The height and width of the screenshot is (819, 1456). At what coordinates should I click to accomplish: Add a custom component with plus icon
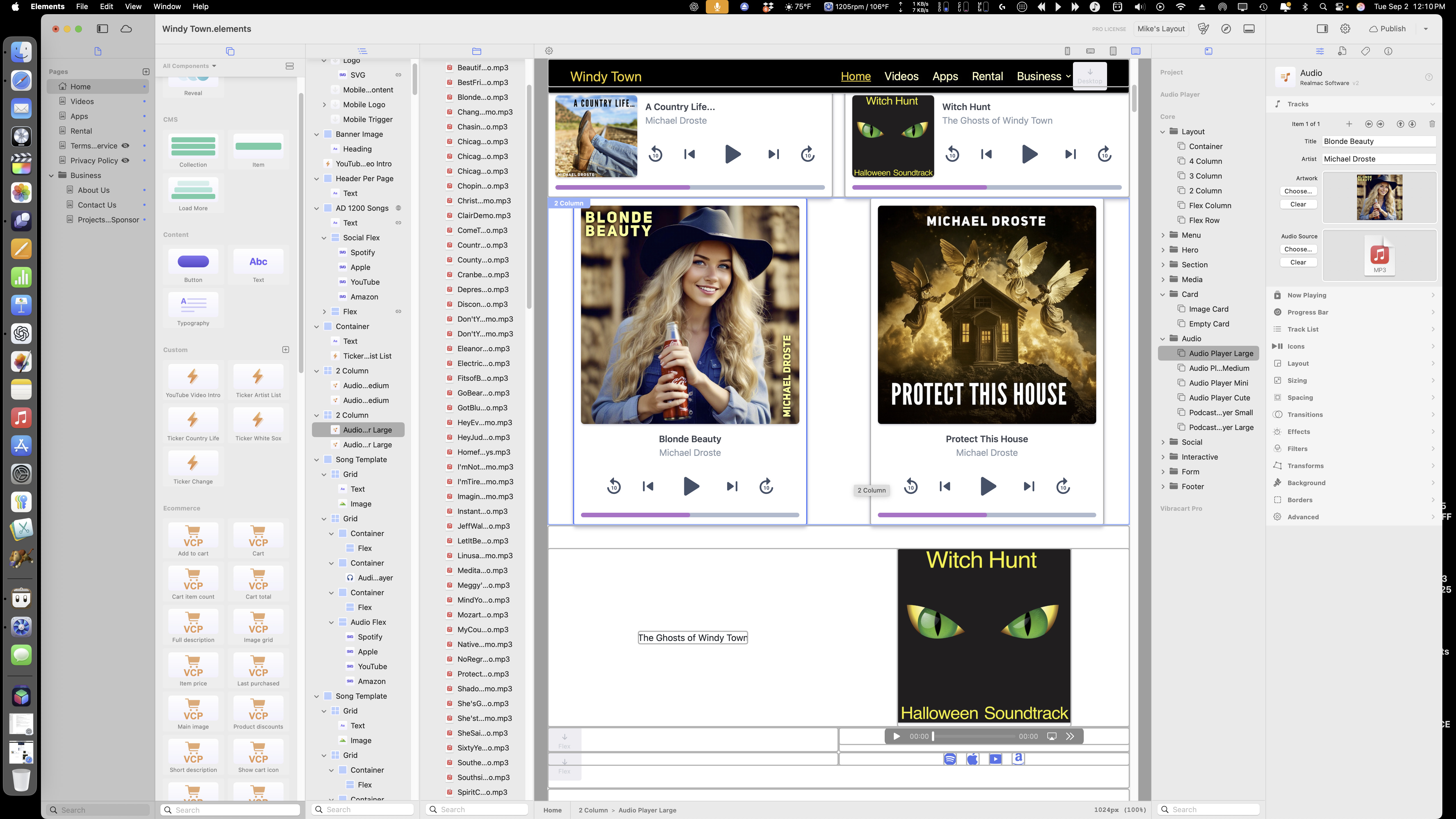coord(286,350)
